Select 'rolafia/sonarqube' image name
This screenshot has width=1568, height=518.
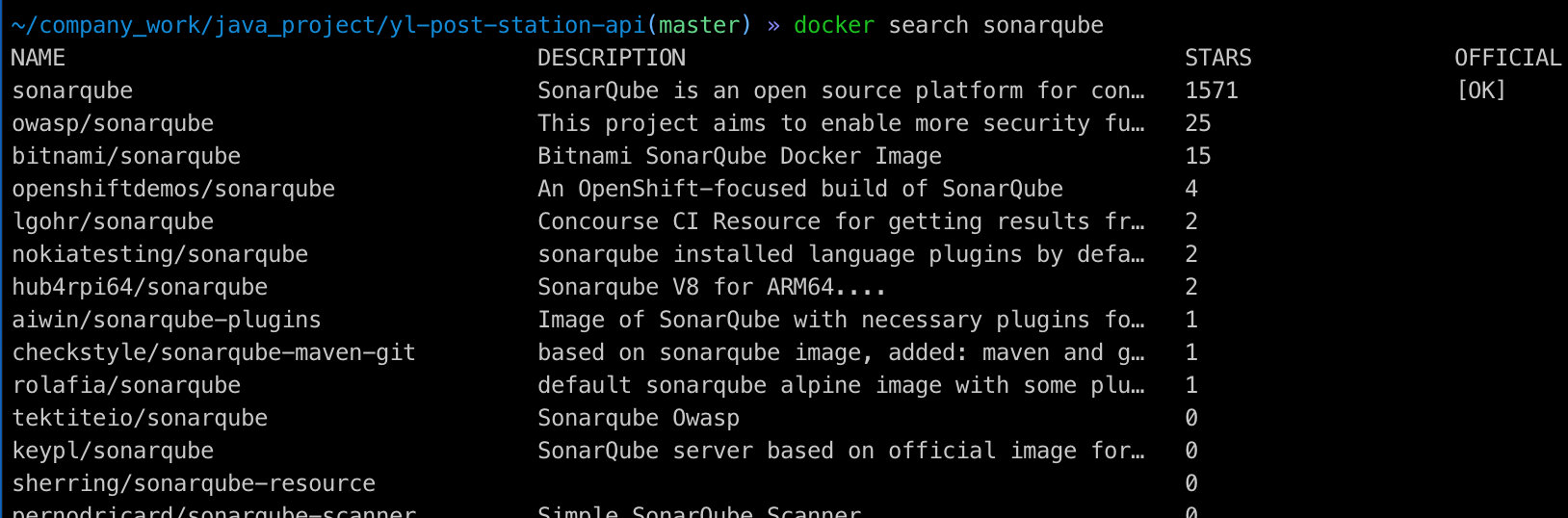pyautogui.click(x=126, y=386)
